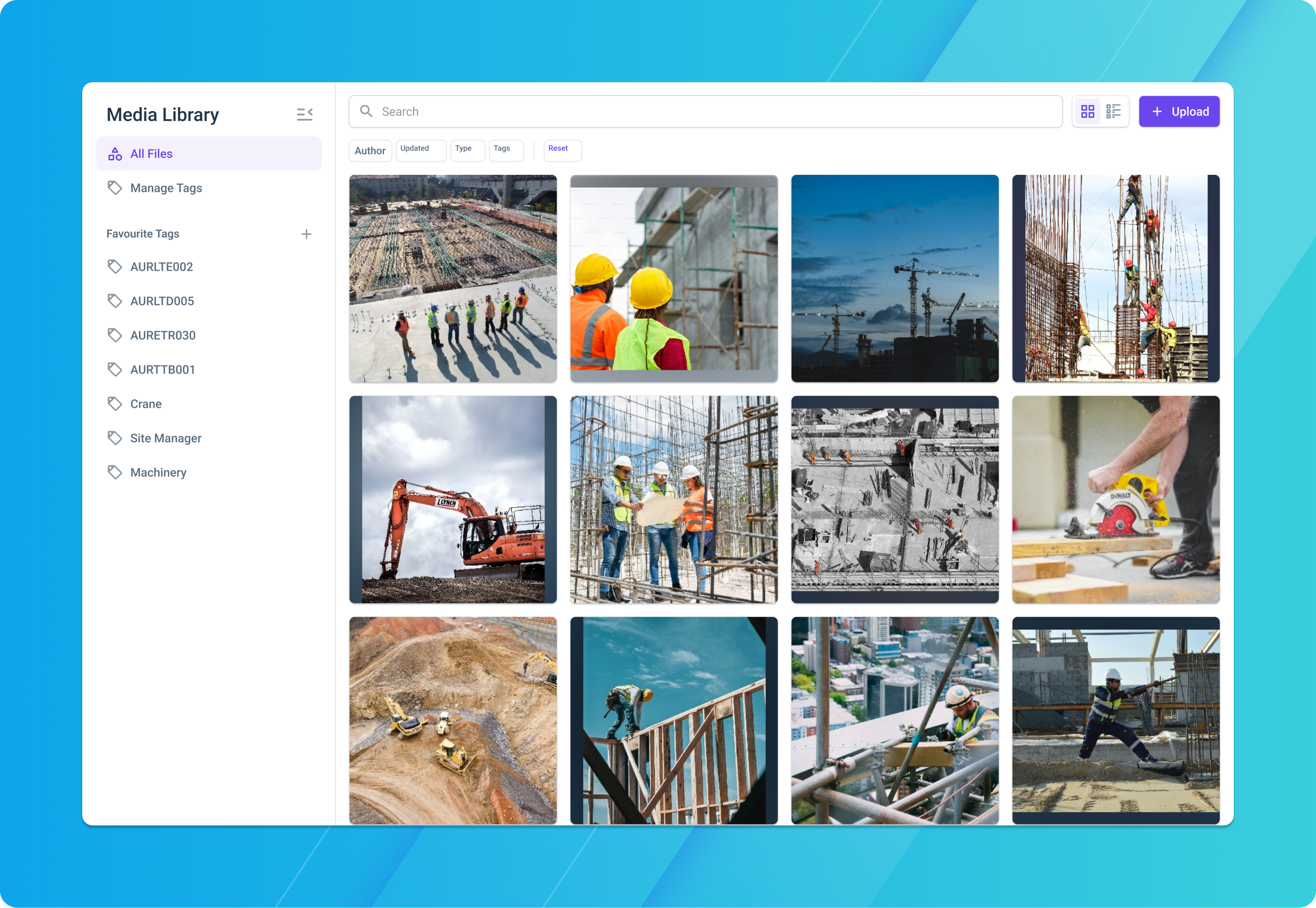1316x908 pixels.
Task: Select the All Files shapes icon
Action: 115,153
